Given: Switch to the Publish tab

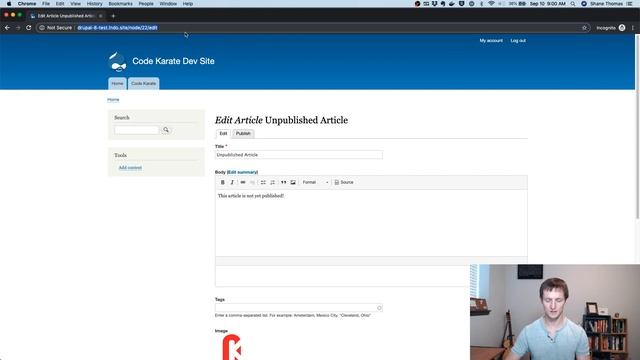Looking at the screenshot, I should tap(243, 133).
